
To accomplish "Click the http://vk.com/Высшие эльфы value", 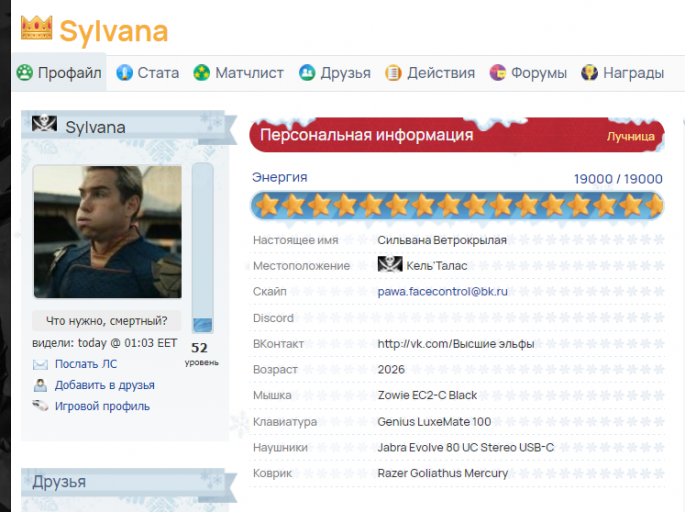I will coord(456,344).
